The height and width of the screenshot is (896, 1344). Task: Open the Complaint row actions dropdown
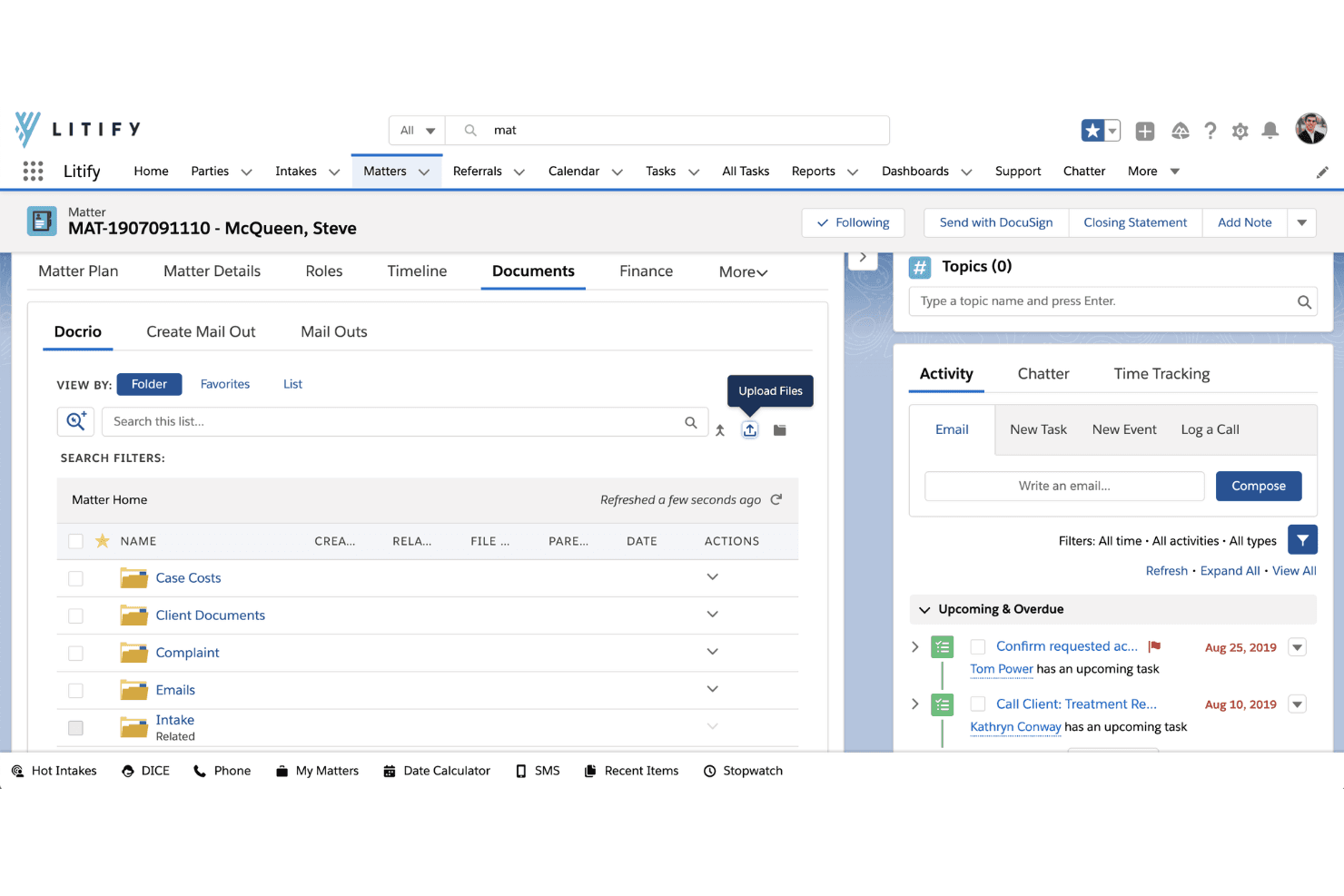coord(713,652)
